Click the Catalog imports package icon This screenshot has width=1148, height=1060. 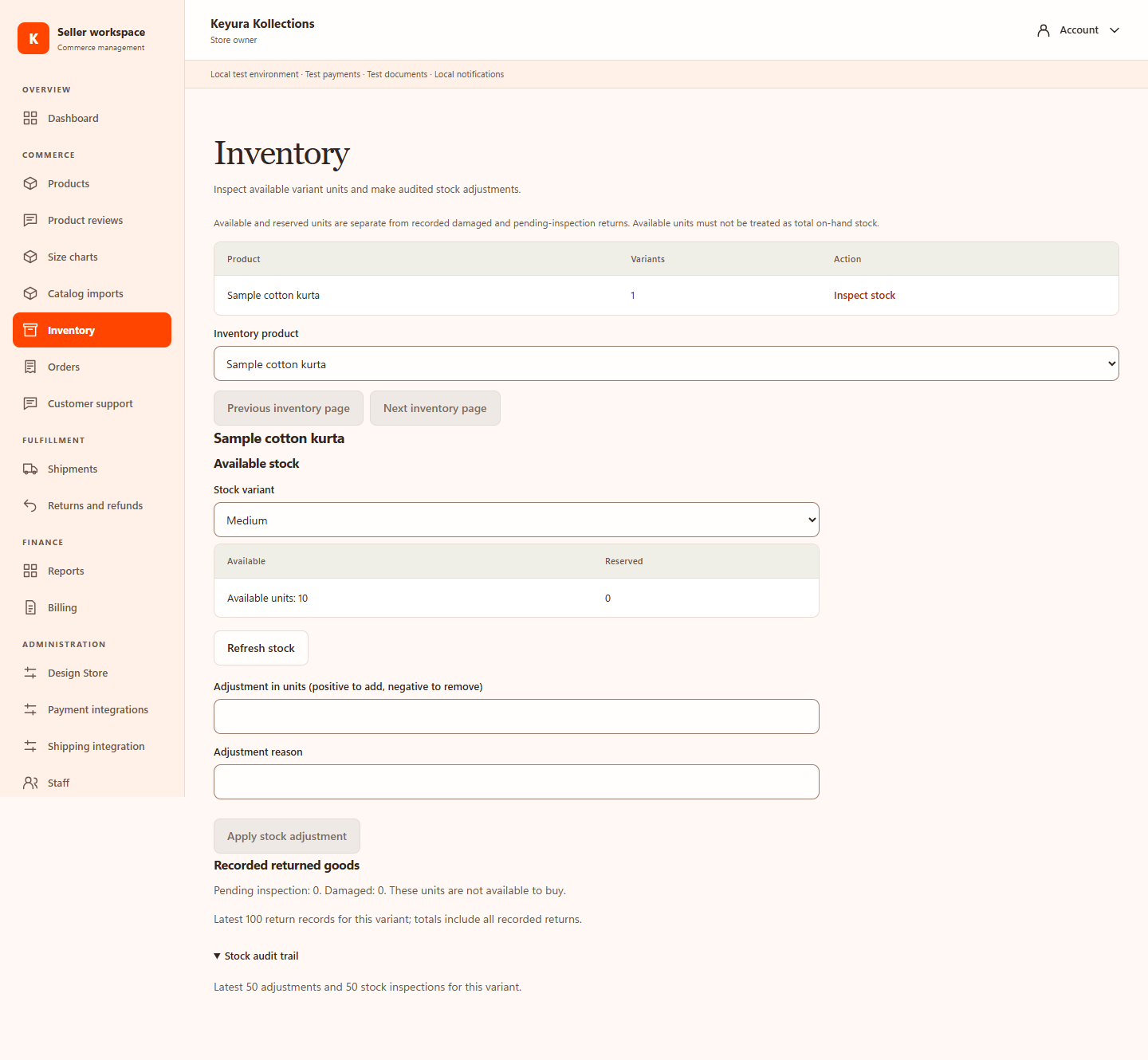pyautogui.click(x=30, y=293)
